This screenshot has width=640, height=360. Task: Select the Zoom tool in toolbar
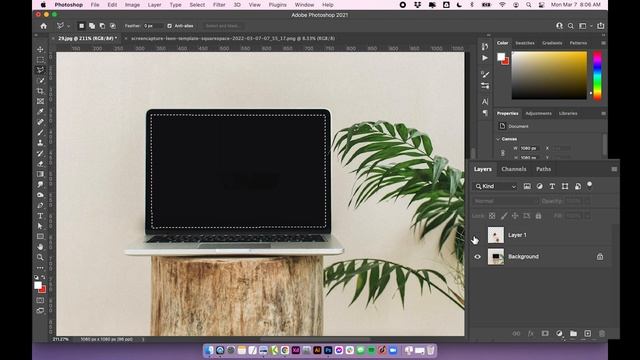click(40, 257)
